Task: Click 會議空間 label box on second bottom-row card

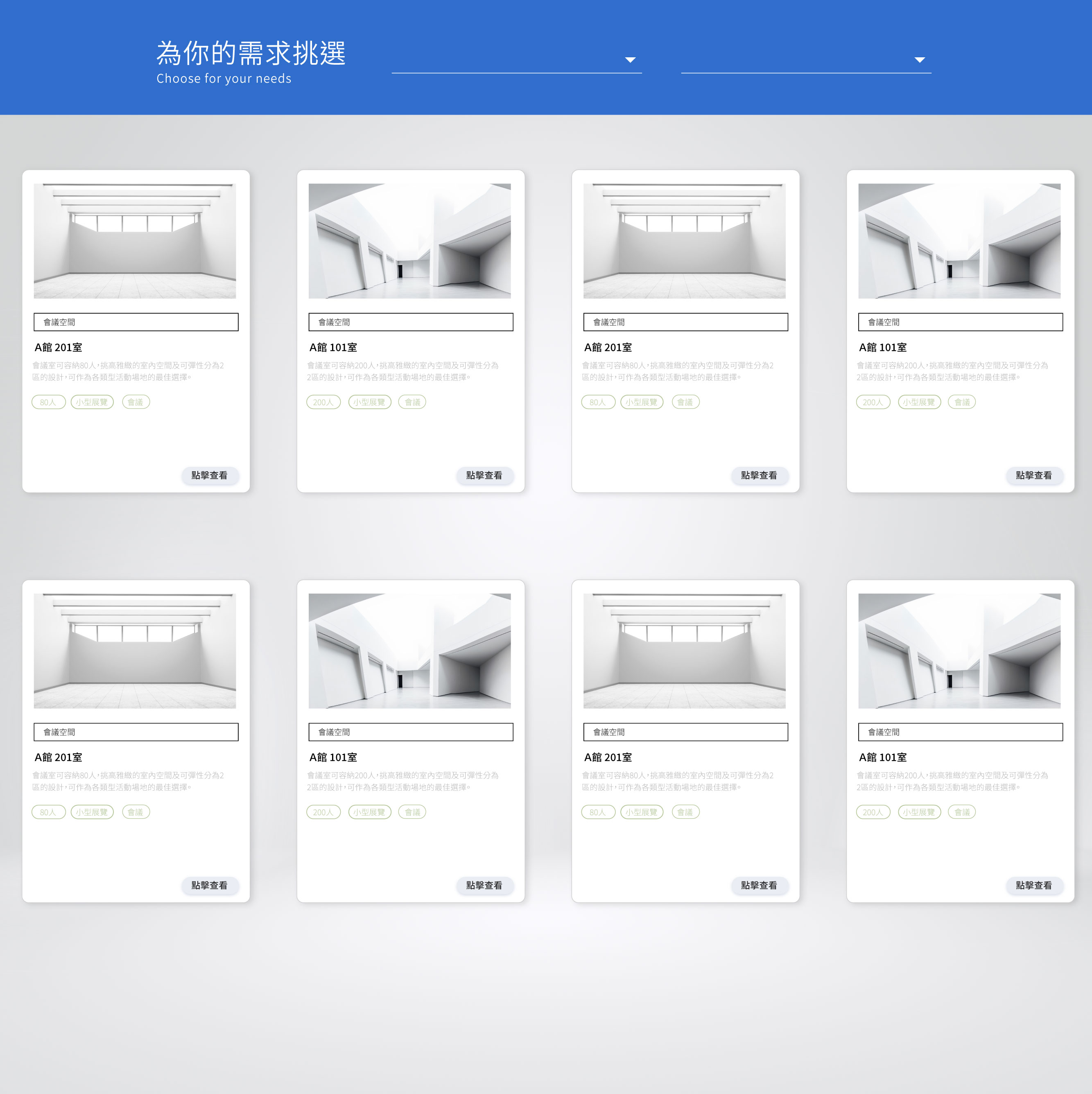Action: tap(411, 732)
